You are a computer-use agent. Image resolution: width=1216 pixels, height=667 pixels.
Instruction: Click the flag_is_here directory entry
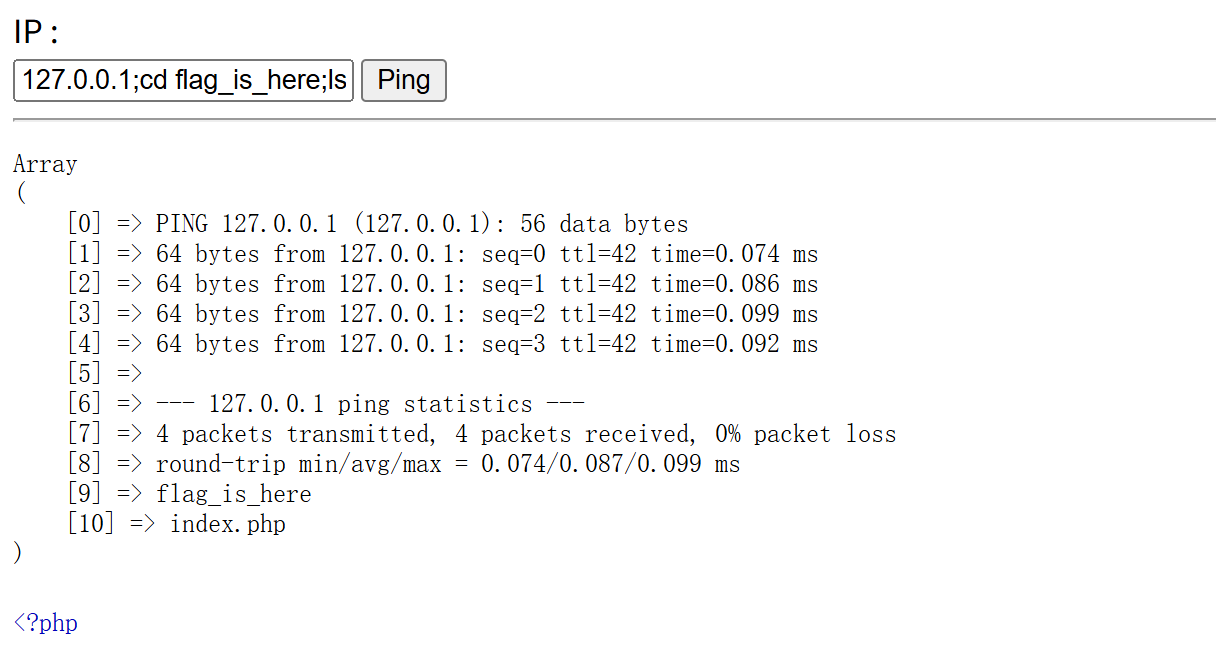[x=233, y=494]
